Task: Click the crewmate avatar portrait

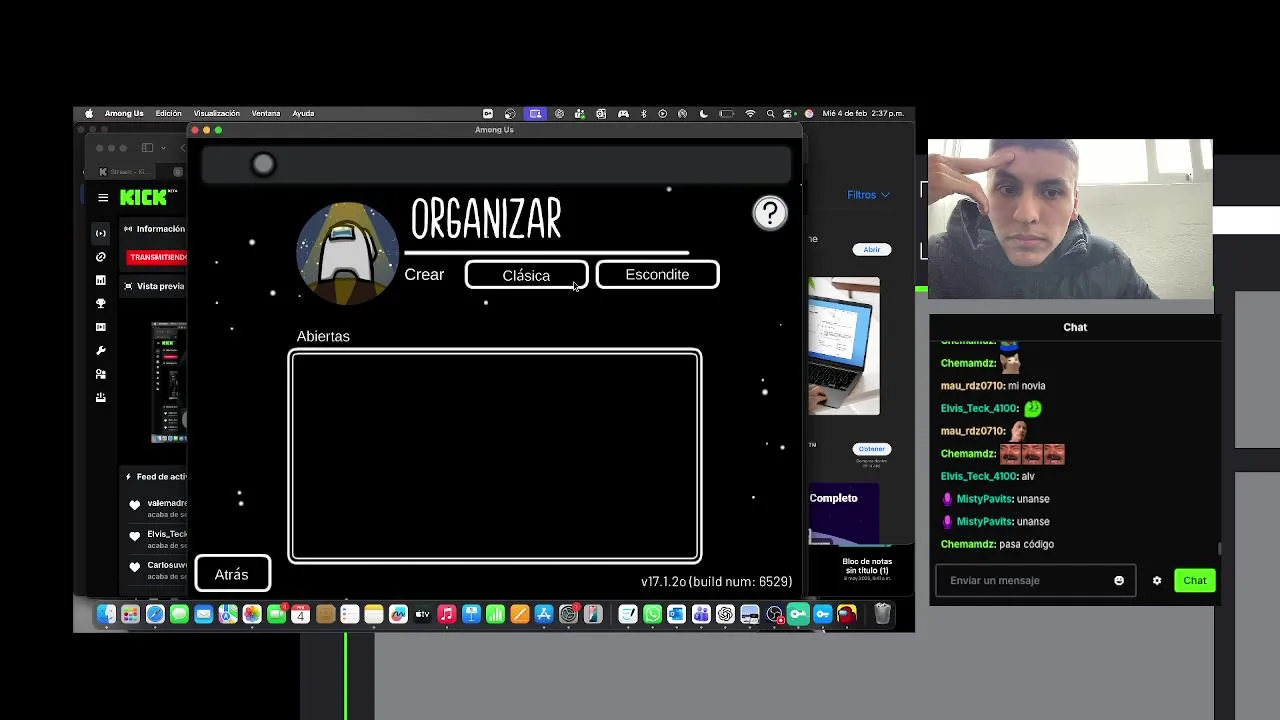Action: [347, 253]
